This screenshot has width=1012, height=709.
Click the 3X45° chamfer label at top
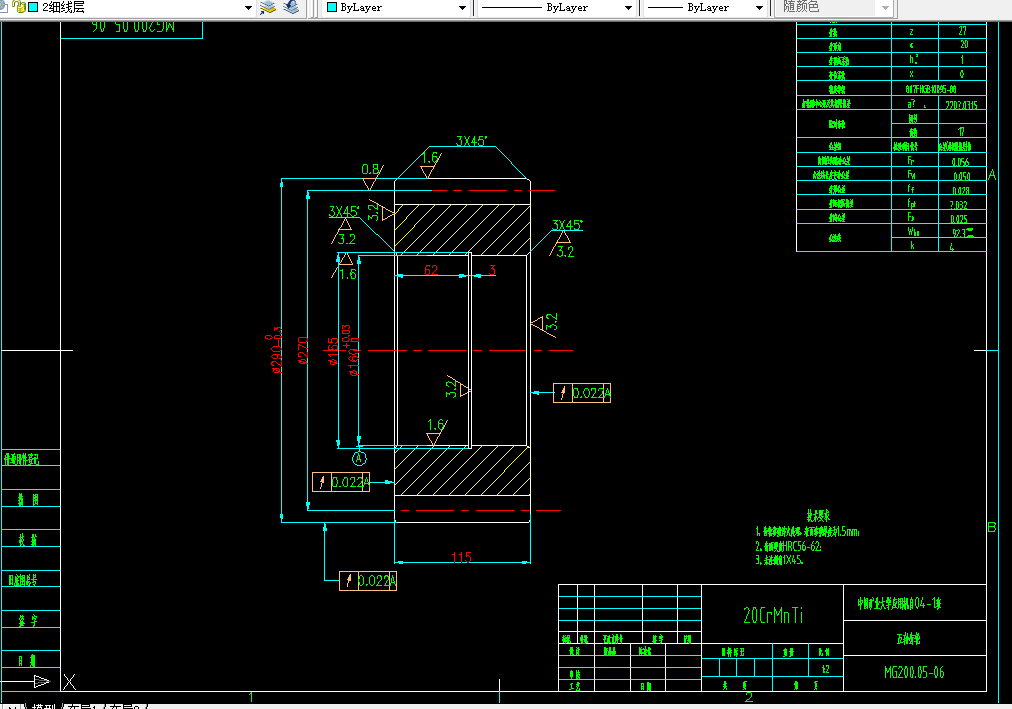coord(471,141)
